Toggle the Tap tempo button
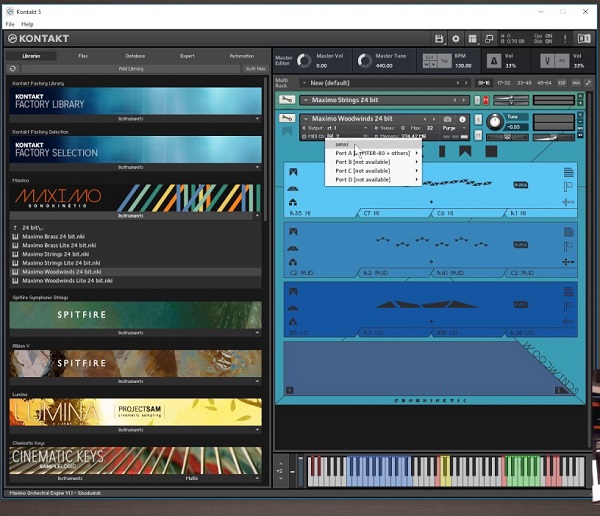The height and width of the screenshot is (516, 600). [x=445, y=61]
